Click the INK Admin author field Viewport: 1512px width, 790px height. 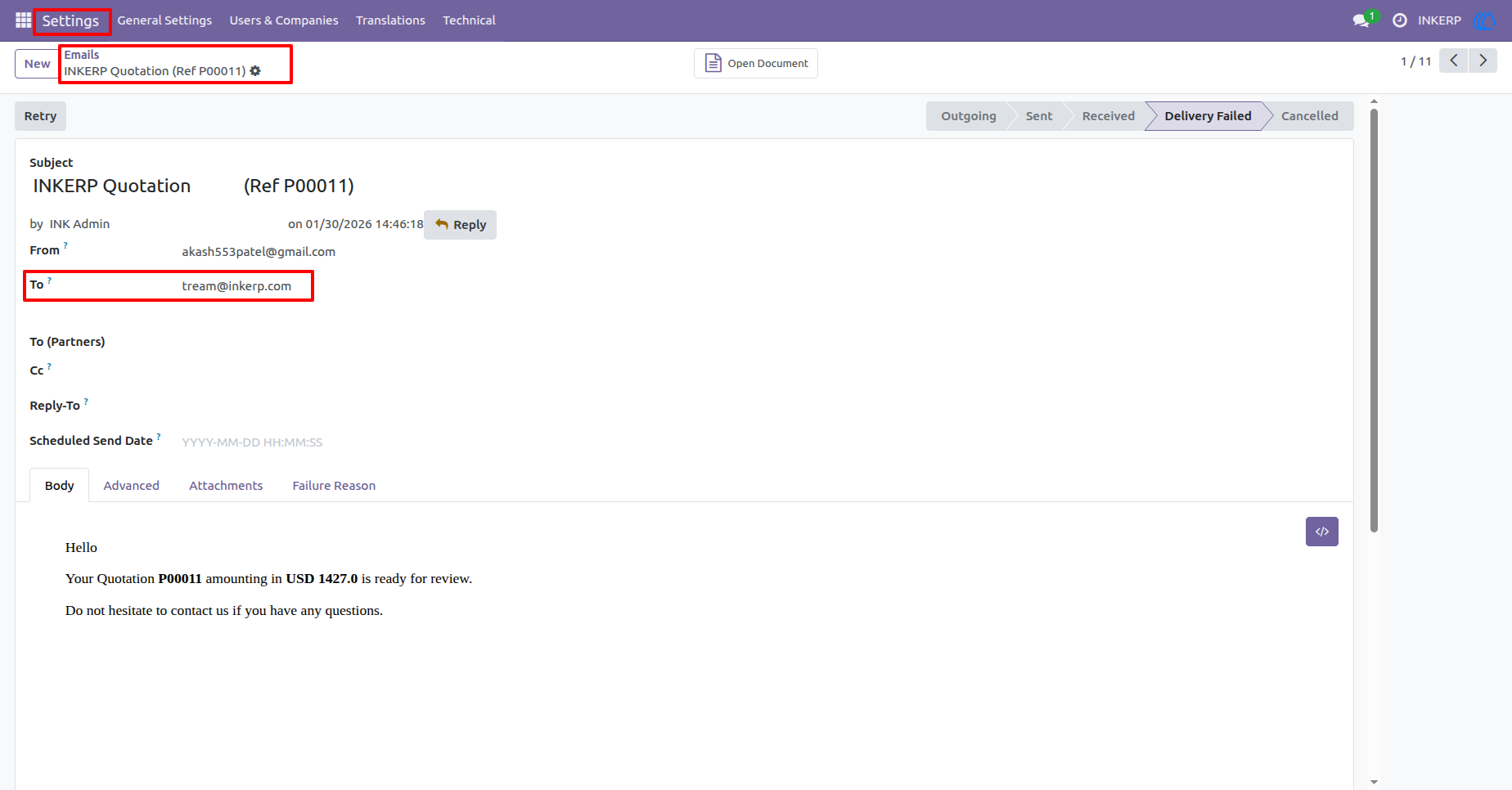click(x=79, y=224)
